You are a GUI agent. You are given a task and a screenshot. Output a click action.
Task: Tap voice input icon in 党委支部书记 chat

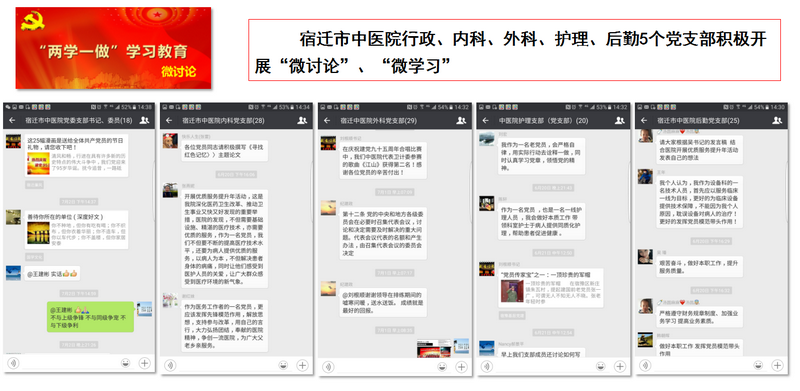pyautogui.click(x=13, y=363)
